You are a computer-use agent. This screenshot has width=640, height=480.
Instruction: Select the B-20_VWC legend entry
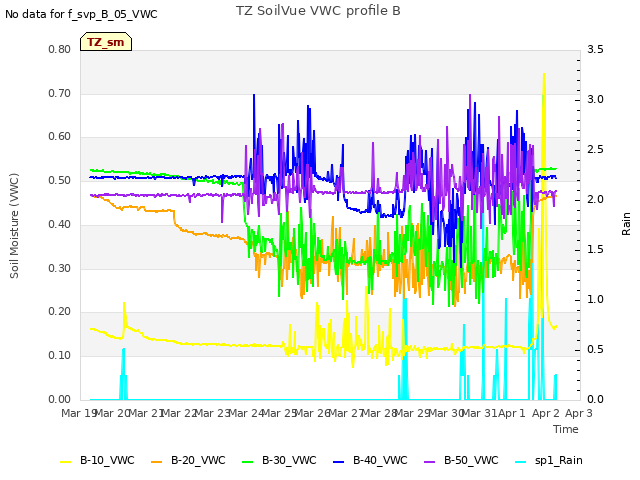point(188,461)
